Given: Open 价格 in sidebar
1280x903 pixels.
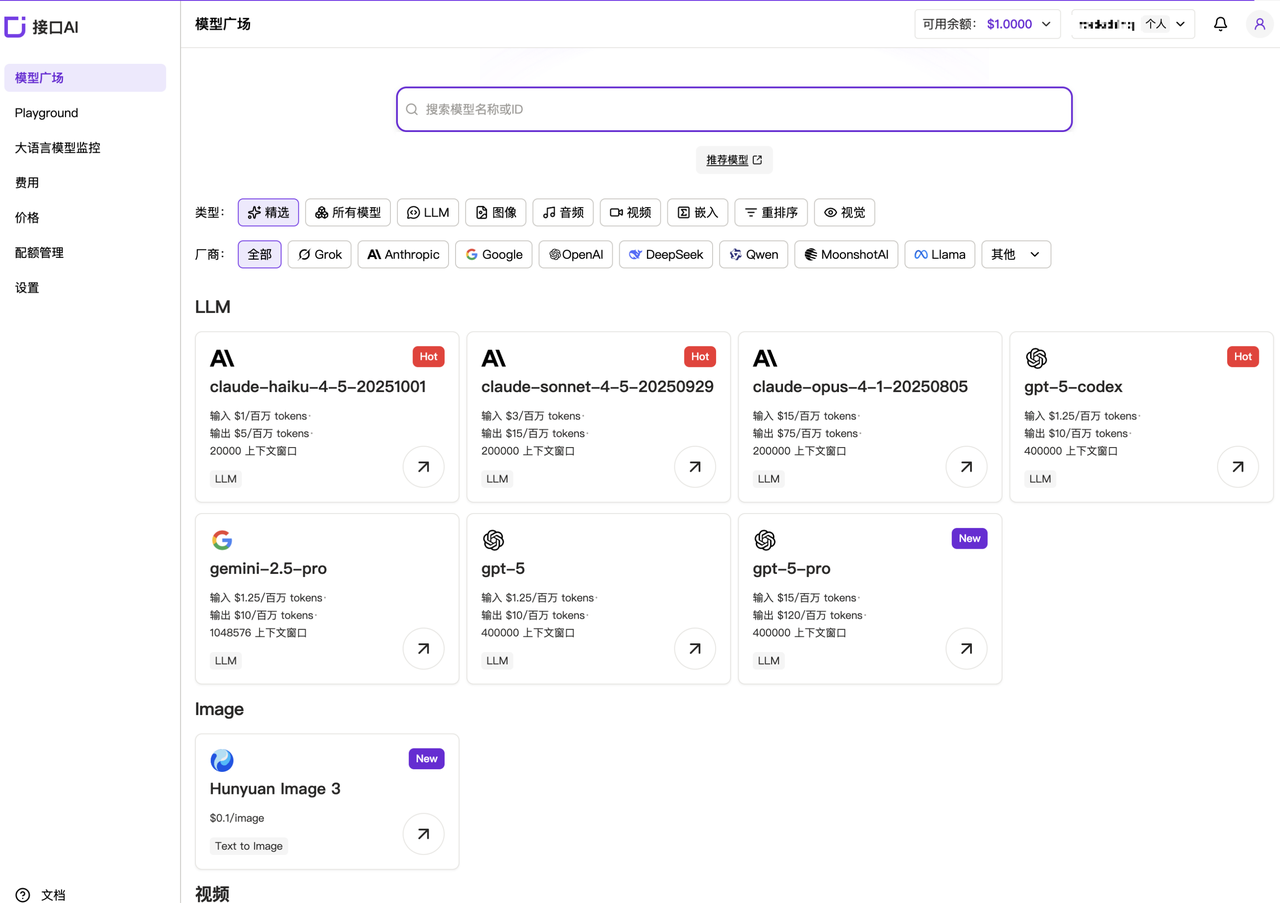Looking at the screenshot, I should coord(85,218).
